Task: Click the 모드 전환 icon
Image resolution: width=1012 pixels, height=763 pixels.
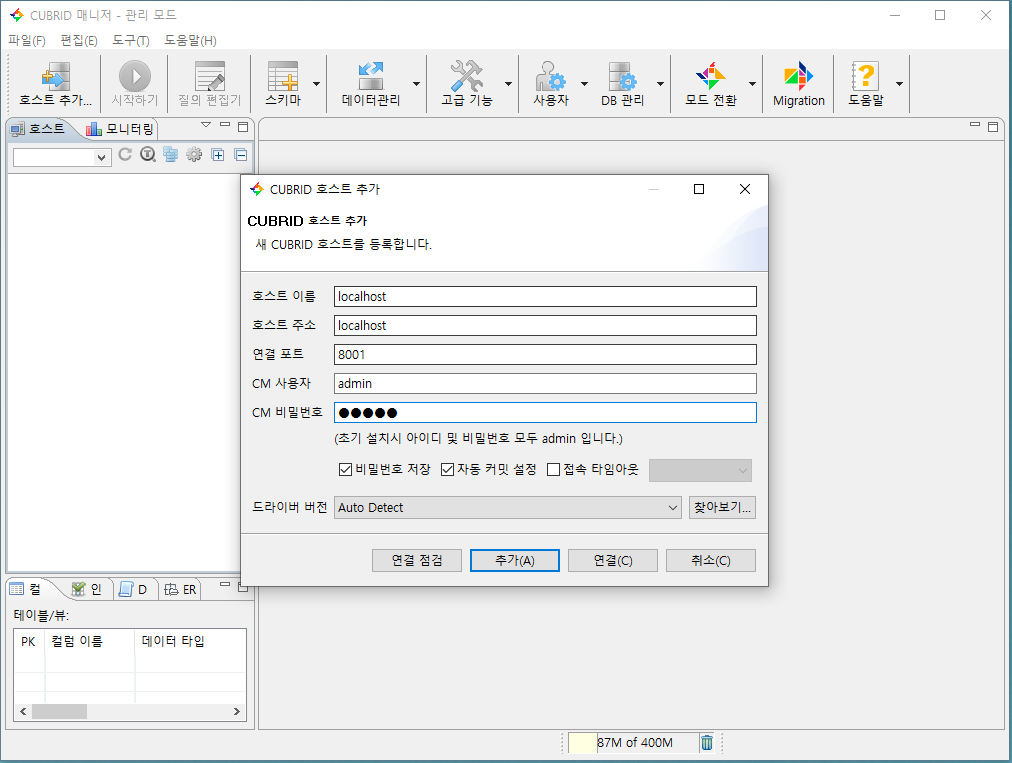Action: pos(711,76)
